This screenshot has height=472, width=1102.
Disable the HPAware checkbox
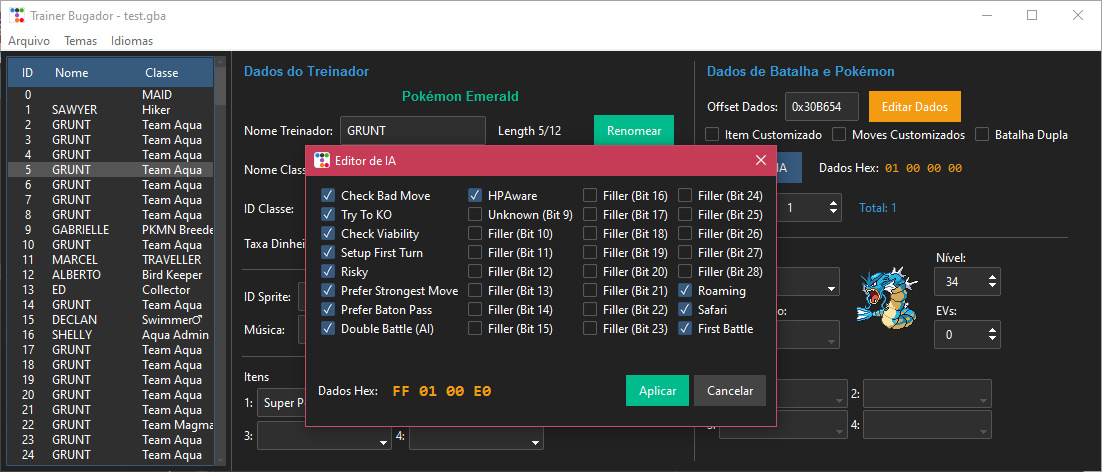(475, 195)
